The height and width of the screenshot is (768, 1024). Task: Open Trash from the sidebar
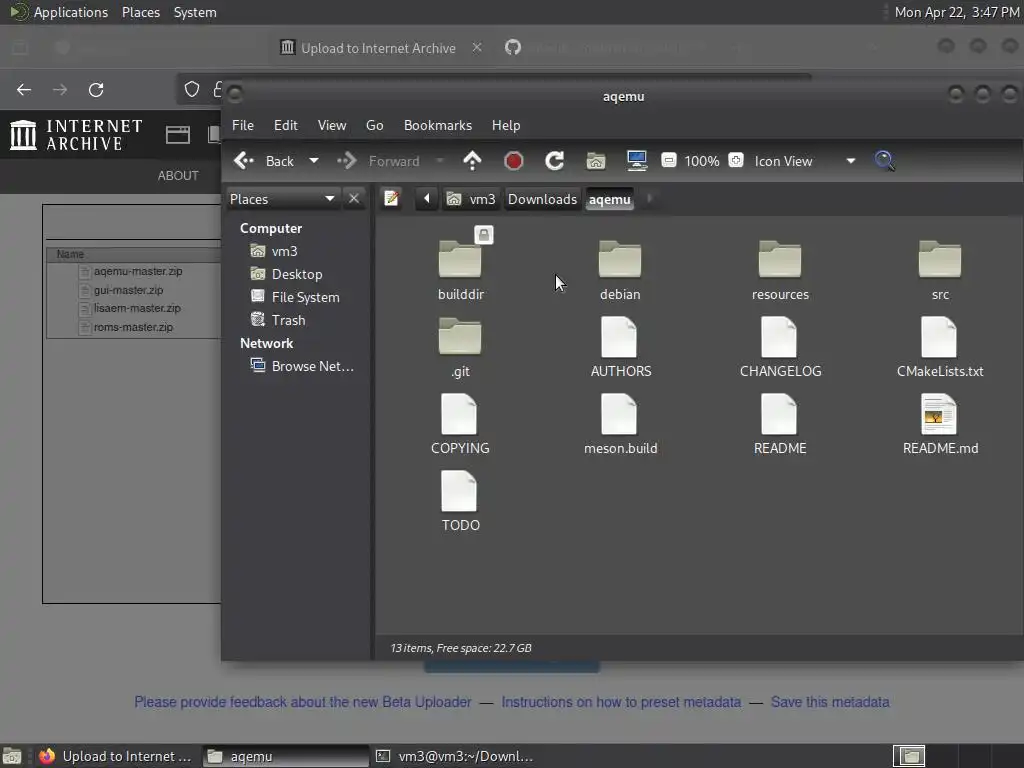(278, 319)
